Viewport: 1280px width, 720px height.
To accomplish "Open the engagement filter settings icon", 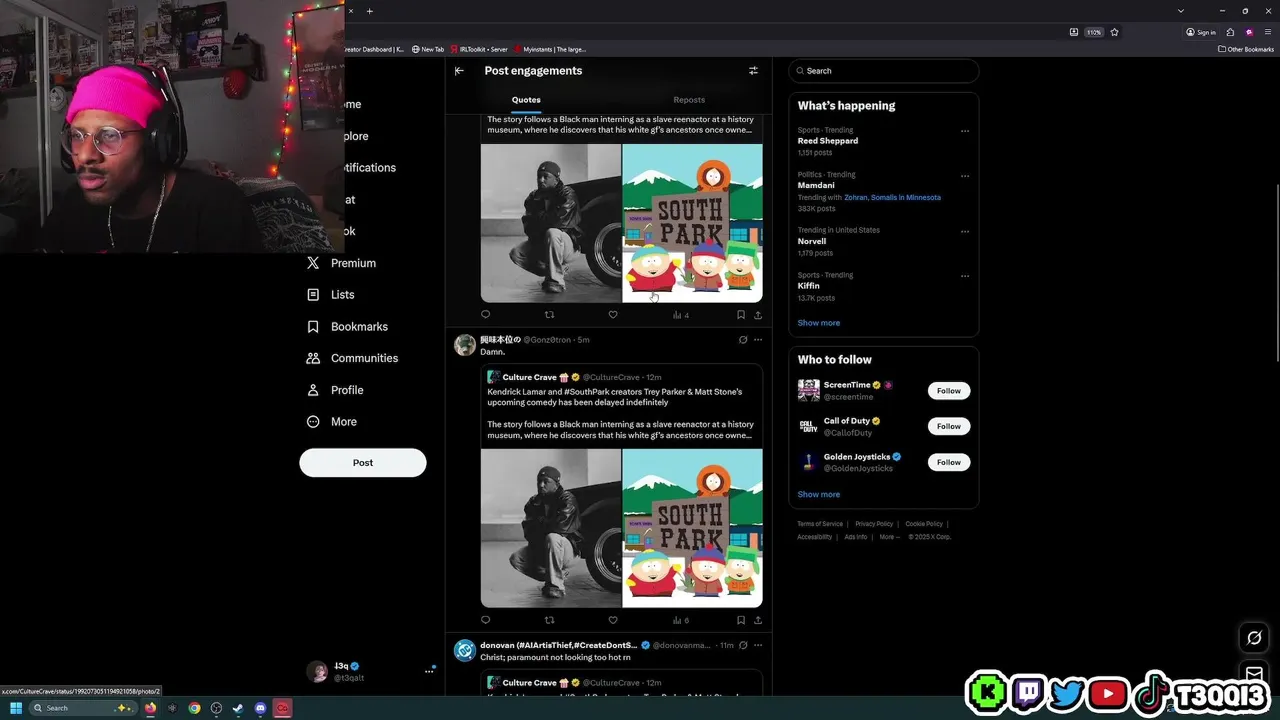I will 753,71.
